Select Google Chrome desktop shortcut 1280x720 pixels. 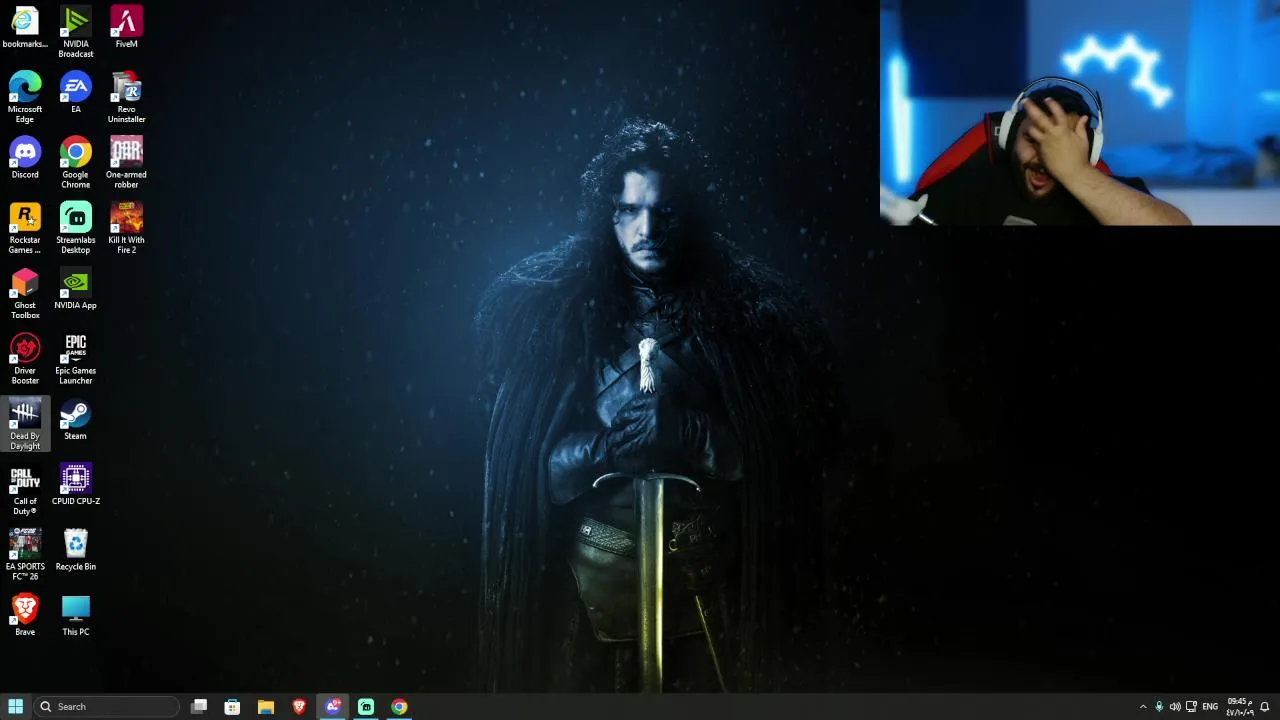(x=75, y=163)
